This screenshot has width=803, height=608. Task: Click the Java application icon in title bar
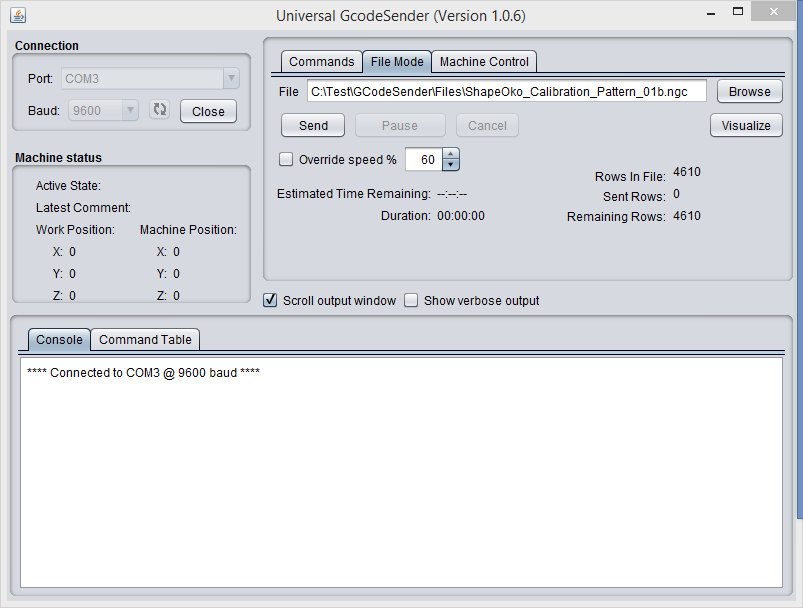tap(18, 15)
